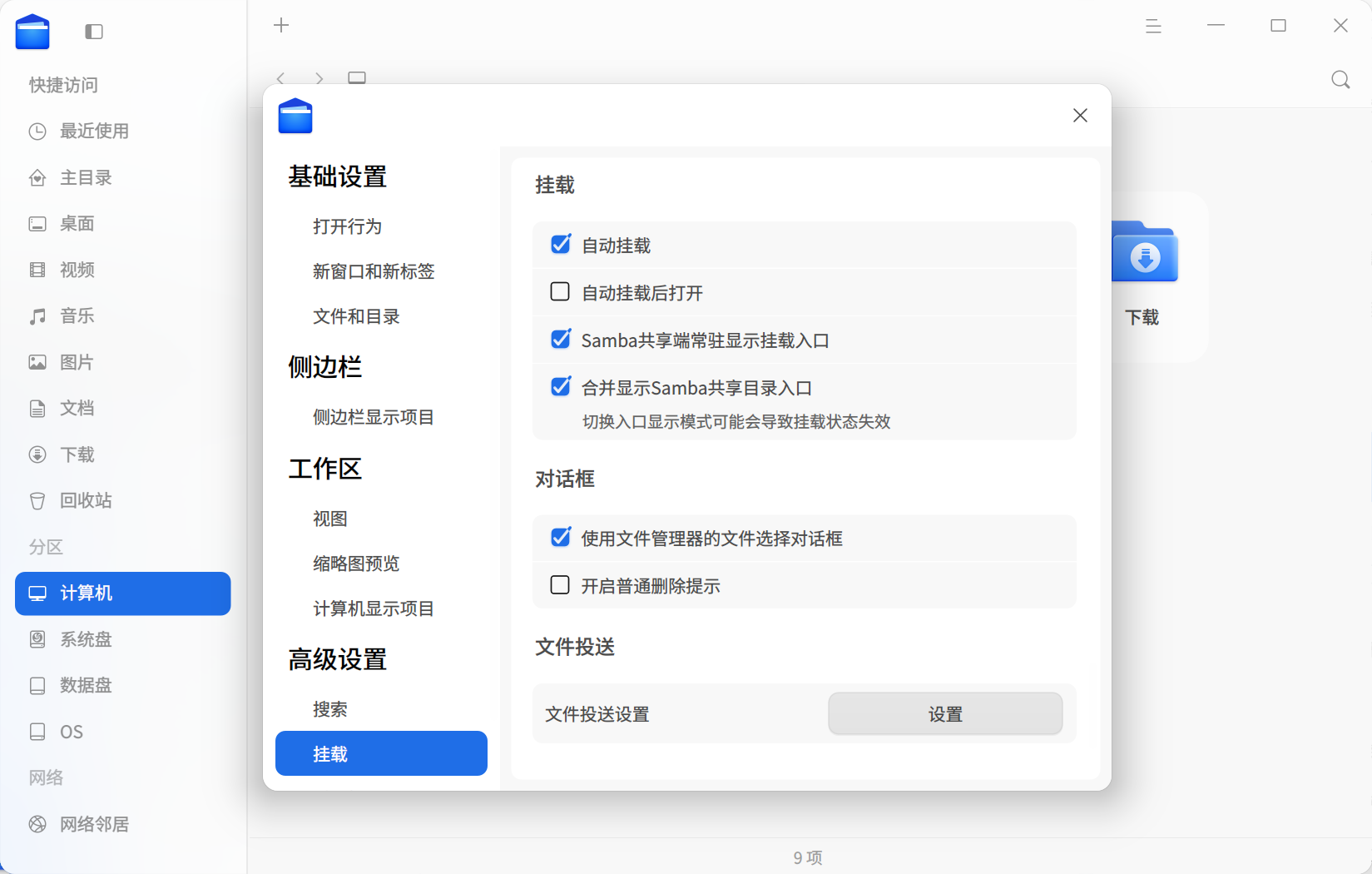Select 打开行为 settings section
Viewport: 1372px width, 874px height.
[x=381, y=226]
